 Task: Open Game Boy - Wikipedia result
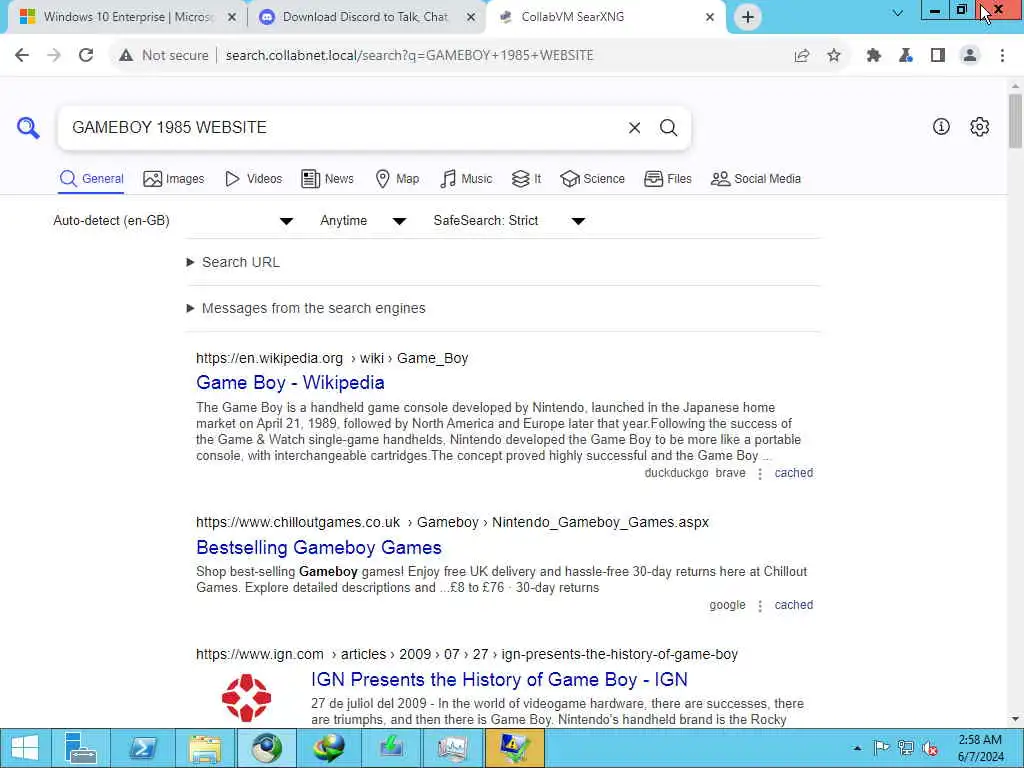point(290,383)
